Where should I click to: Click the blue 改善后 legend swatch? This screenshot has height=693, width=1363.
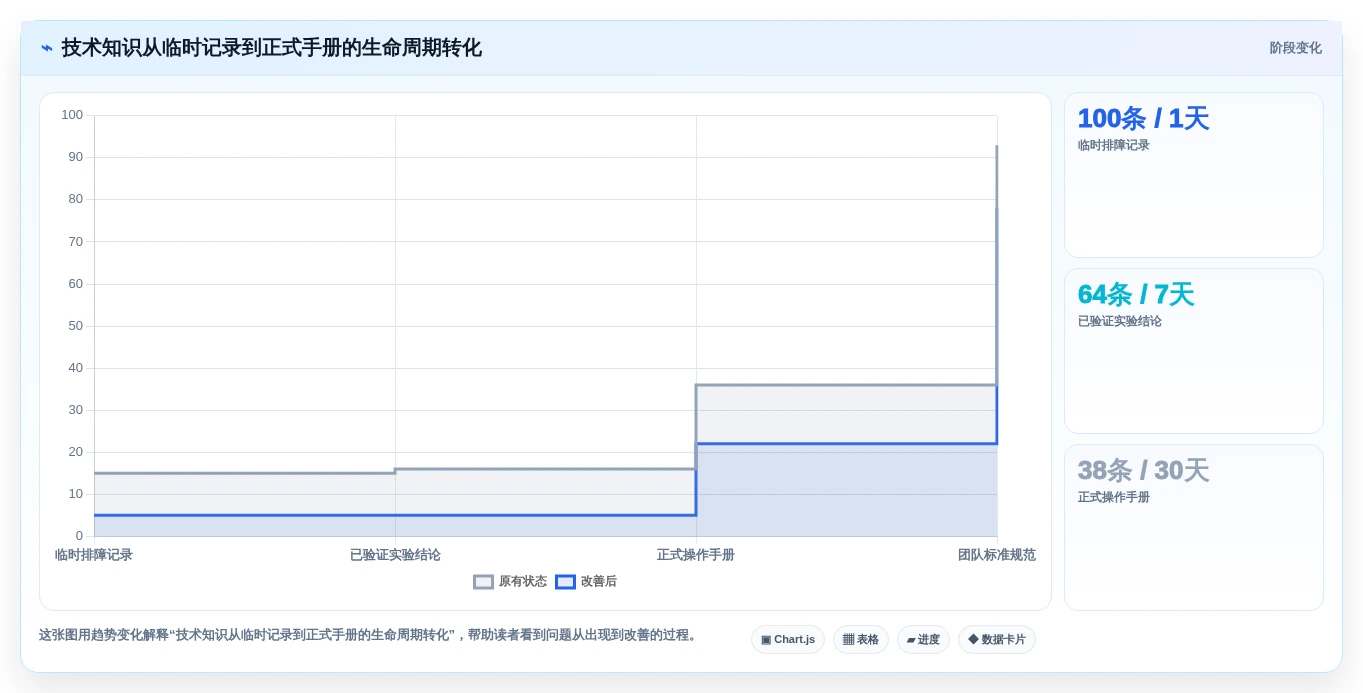tap(565, 582)
